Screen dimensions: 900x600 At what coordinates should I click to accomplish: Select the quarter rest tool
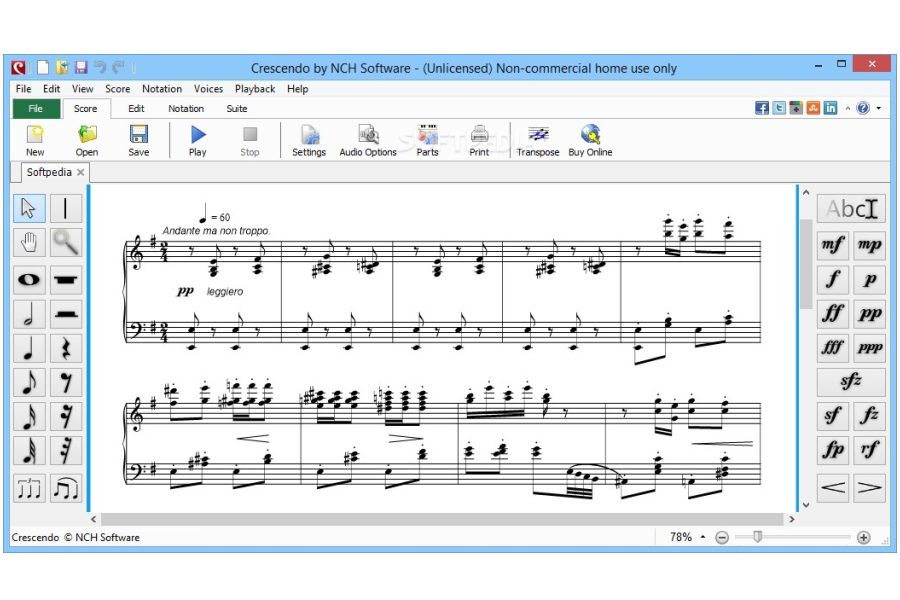coord(65,349)
